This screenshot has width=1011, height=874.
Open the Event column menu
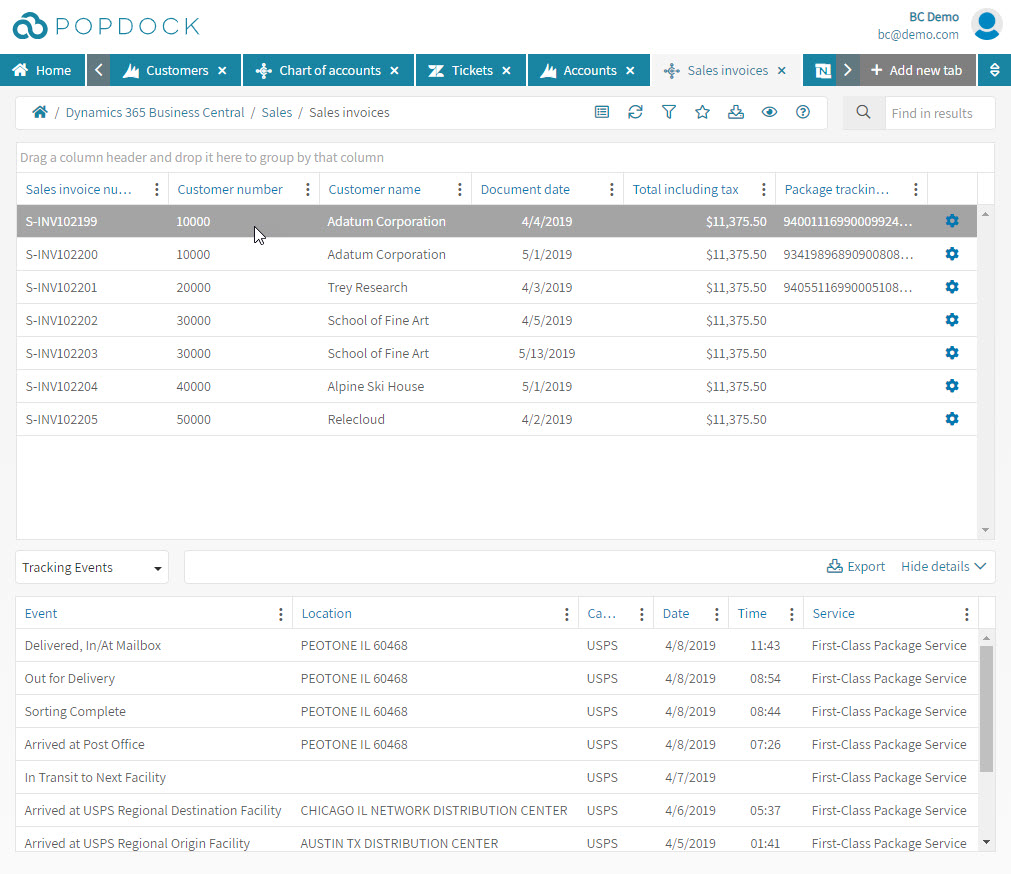coord(280,614)
